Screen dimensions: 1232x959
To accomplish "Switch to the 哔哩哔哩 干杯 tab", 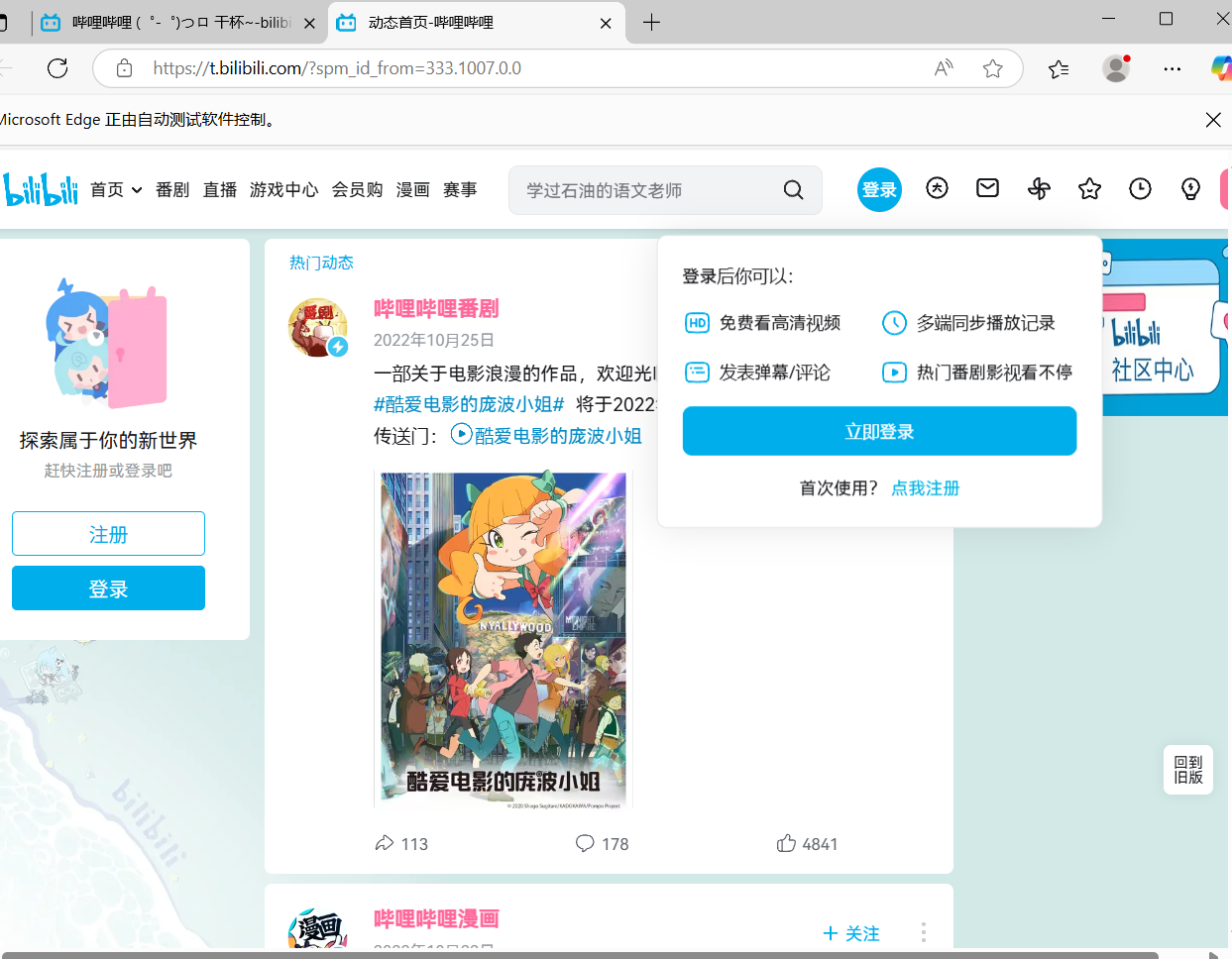I will (x=179, y=22).
